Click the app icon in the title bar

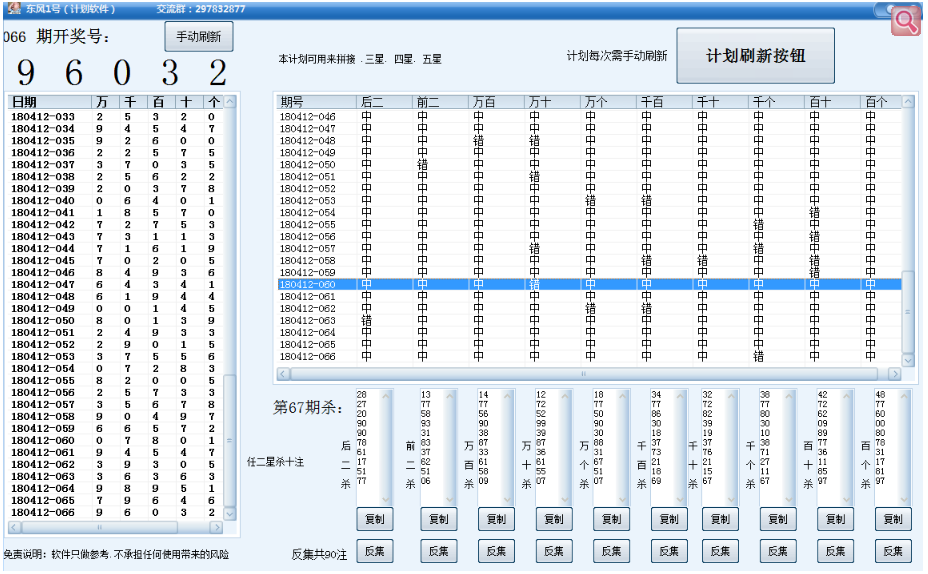(x=11, y=8)
